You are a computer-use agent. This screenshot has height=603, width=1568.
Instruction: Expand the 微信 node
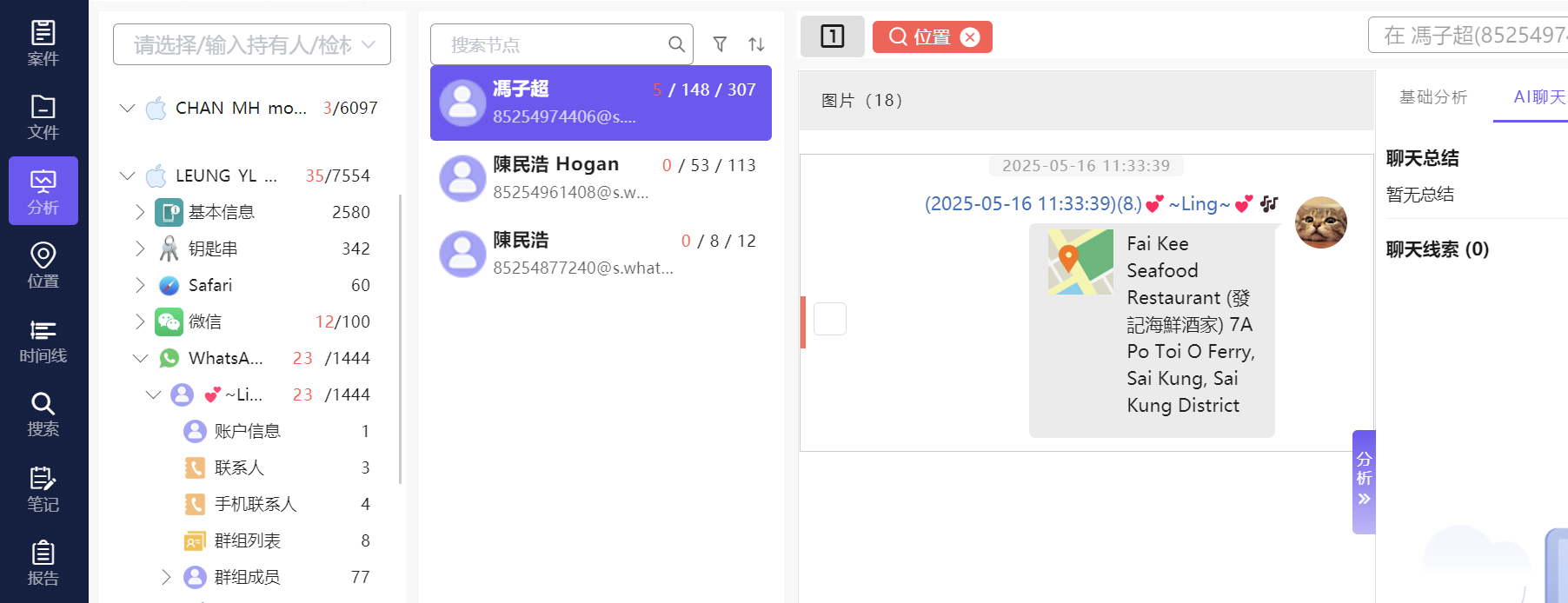(140, 321)
